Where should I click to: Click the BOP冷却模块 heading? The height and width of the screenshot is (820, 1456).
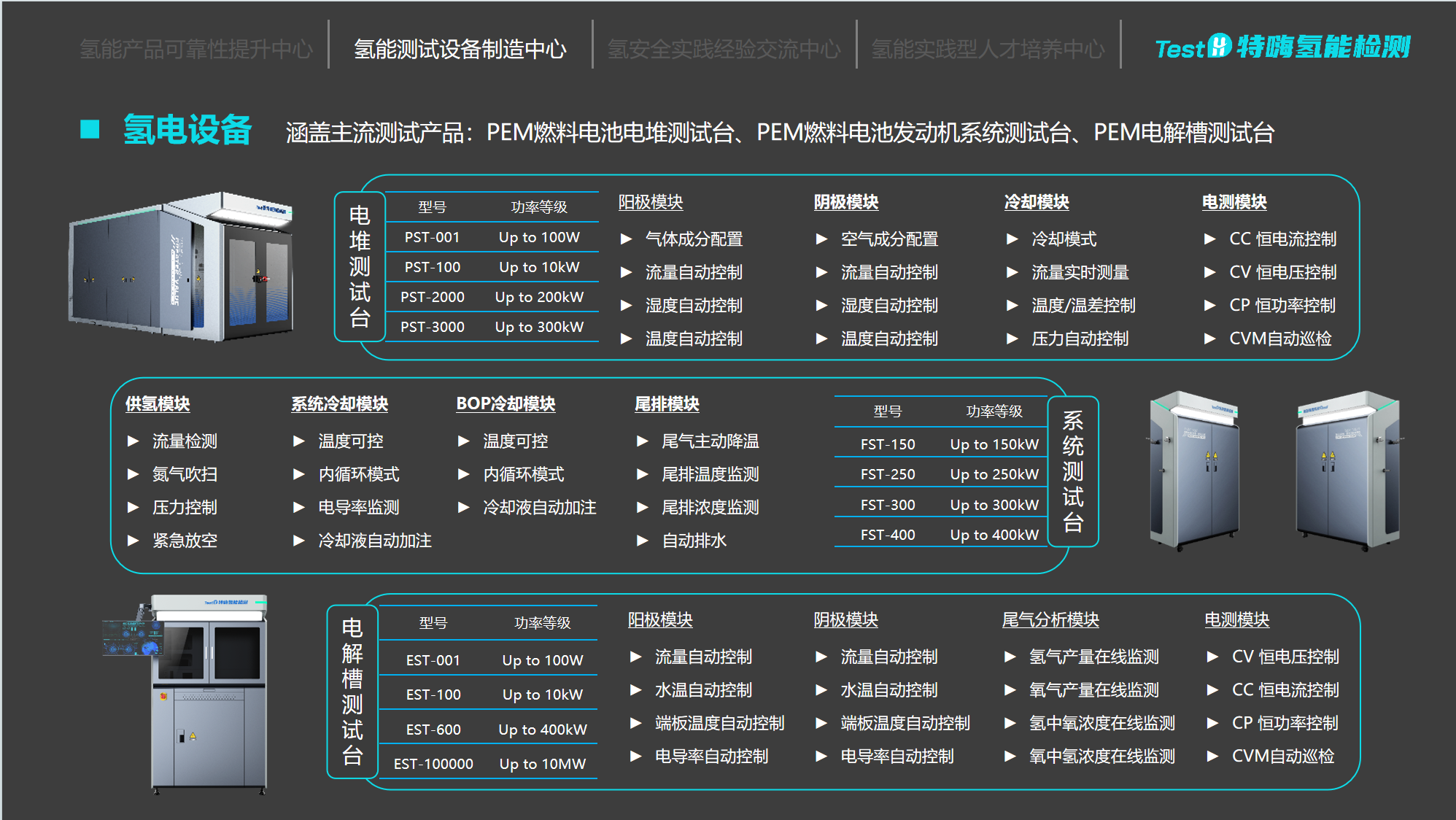(506, 404)
